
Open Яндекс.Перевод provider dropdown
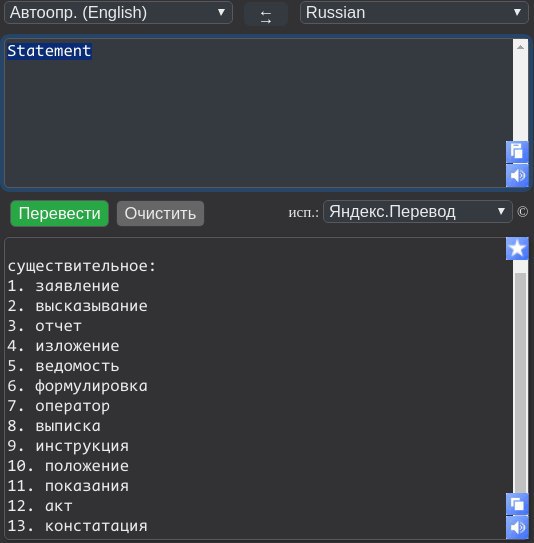[x=417, y=212]
